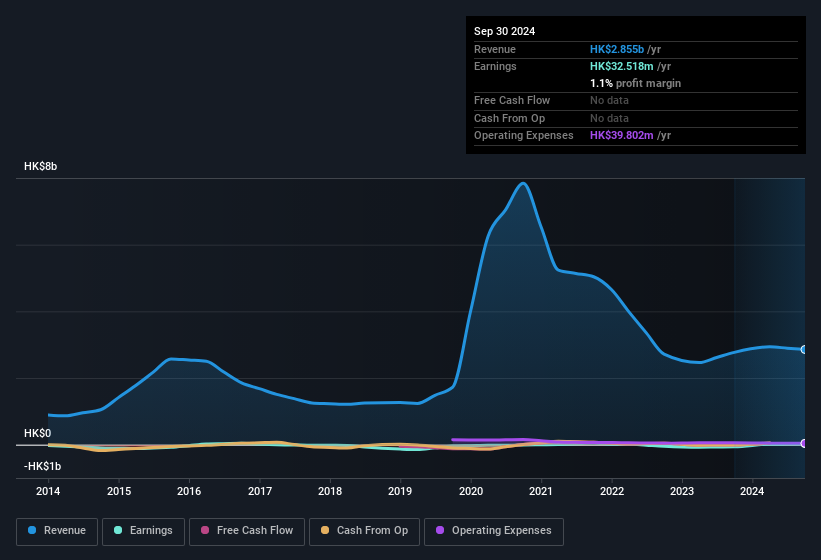Click the Cash From Op row label in tooltip

click(x=509, y=118)
